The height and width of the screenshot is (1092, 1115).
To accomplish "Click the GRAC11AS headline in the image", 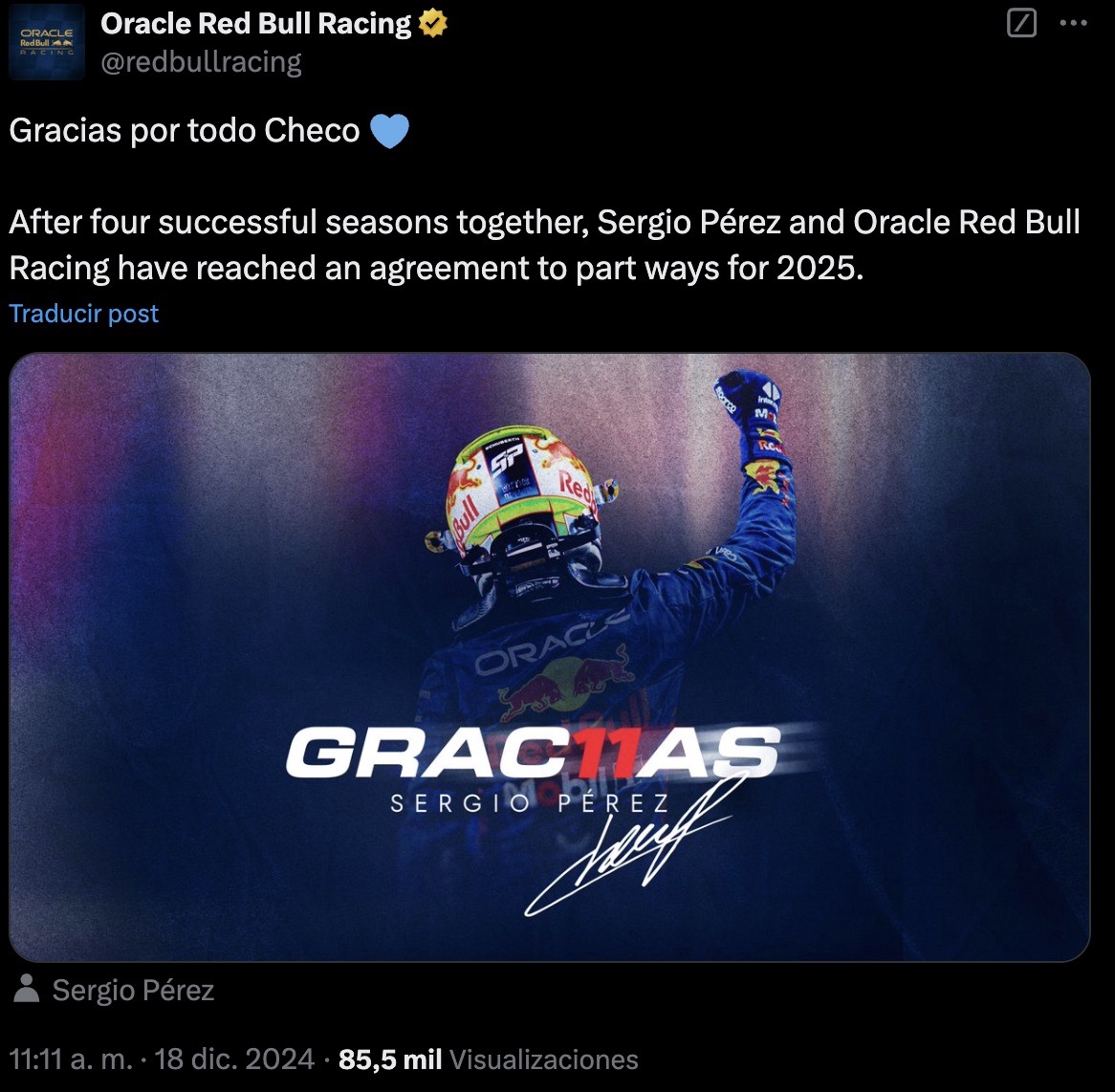I will 532,753.
